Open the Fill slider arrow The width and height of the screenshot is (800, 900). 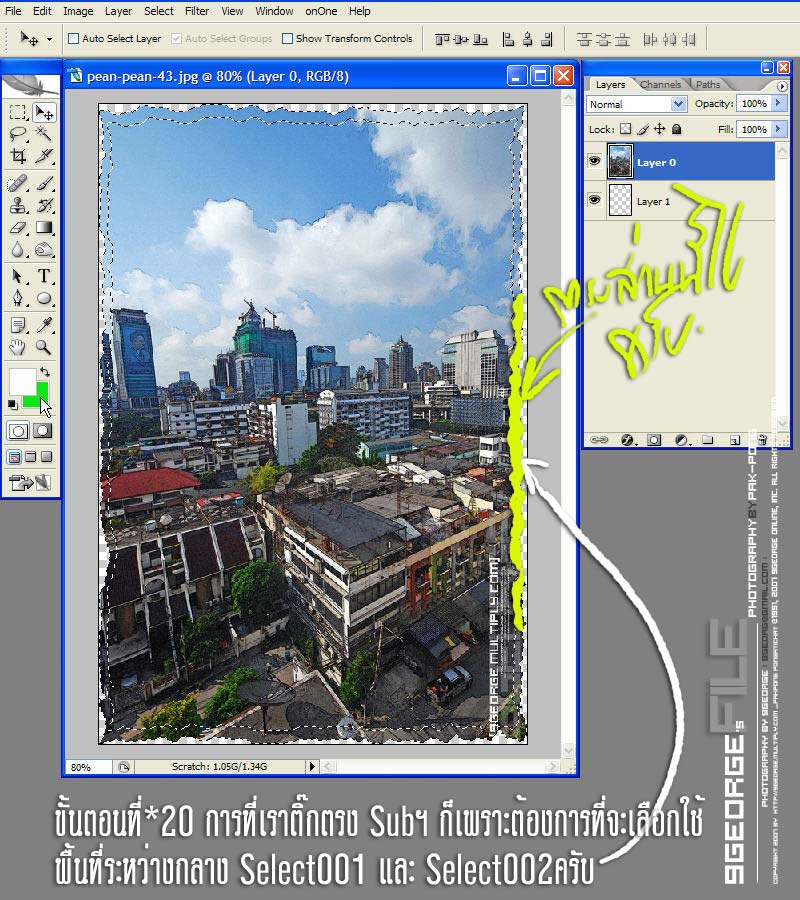pyautogui.click(x=778, y=129)
